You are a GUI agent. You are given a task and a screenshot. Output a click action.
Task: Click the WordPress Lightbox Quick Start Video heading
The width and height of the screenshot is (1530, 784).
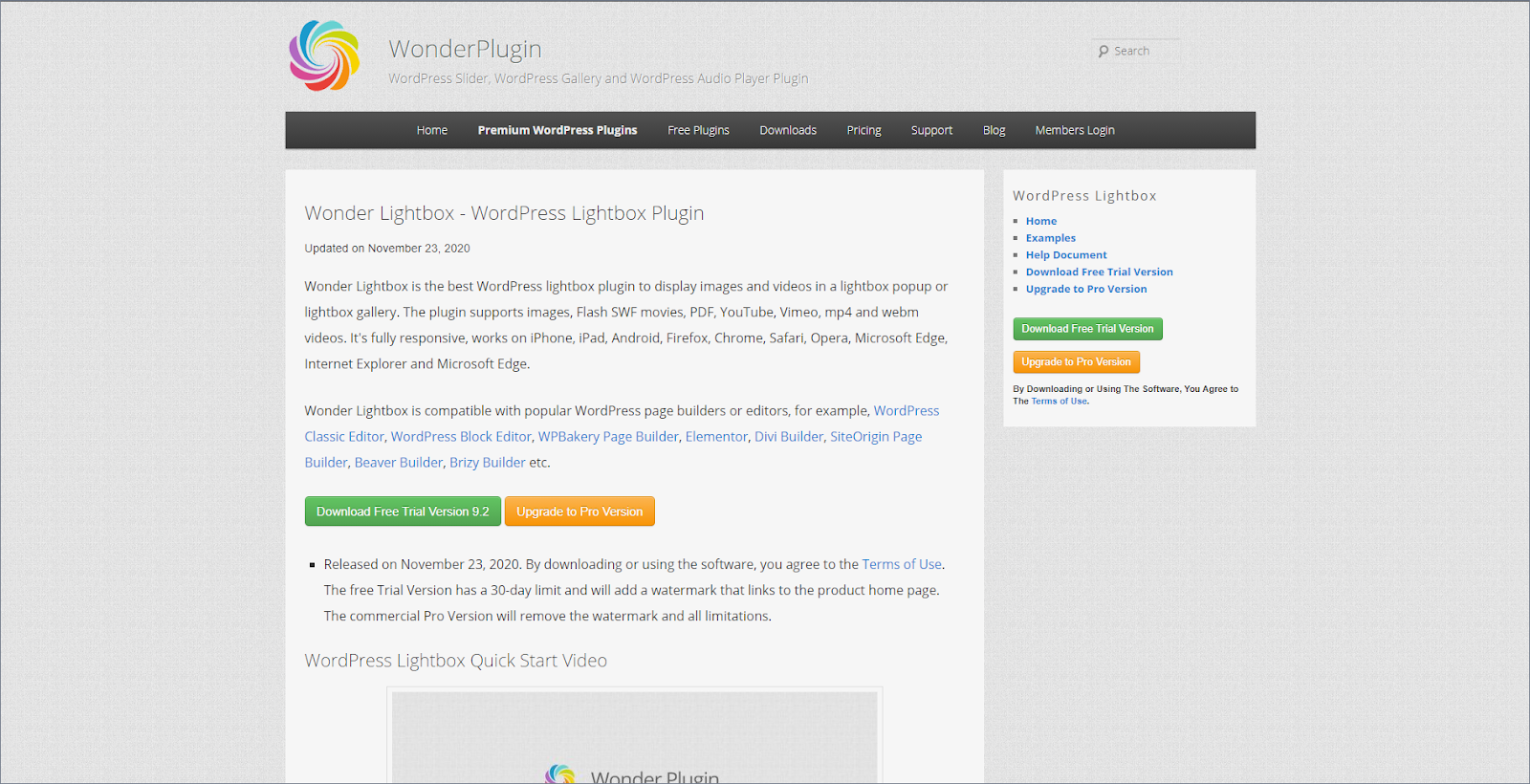click(x=456, y=661)
